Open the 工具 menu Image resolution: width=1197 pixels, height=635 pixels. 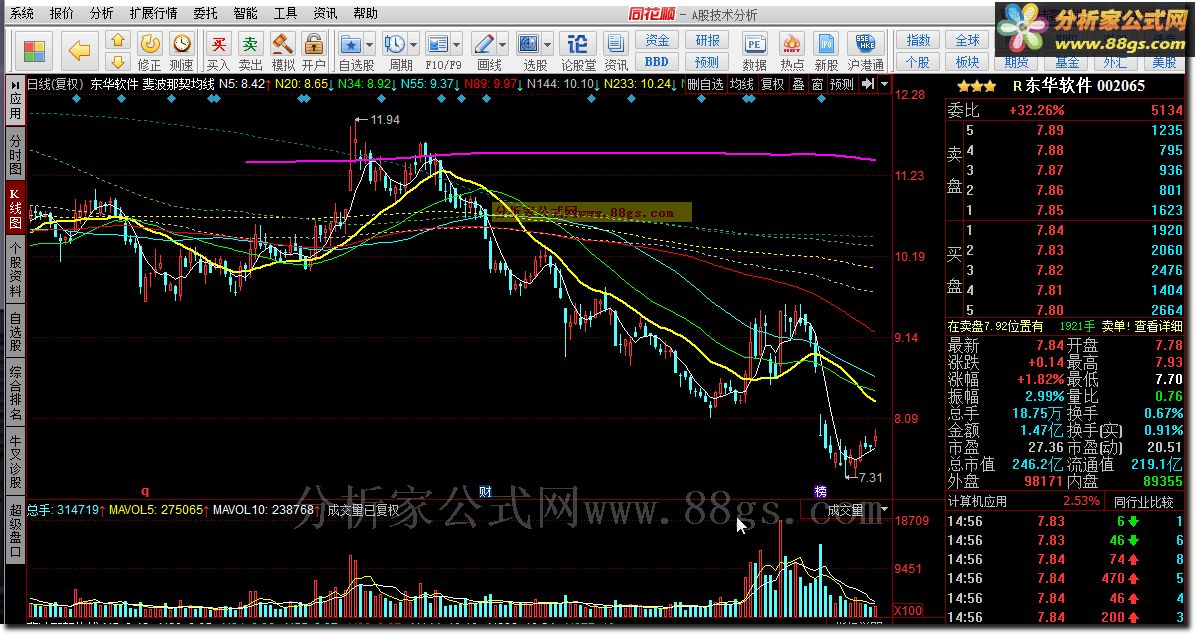click(x=285, y=13)
